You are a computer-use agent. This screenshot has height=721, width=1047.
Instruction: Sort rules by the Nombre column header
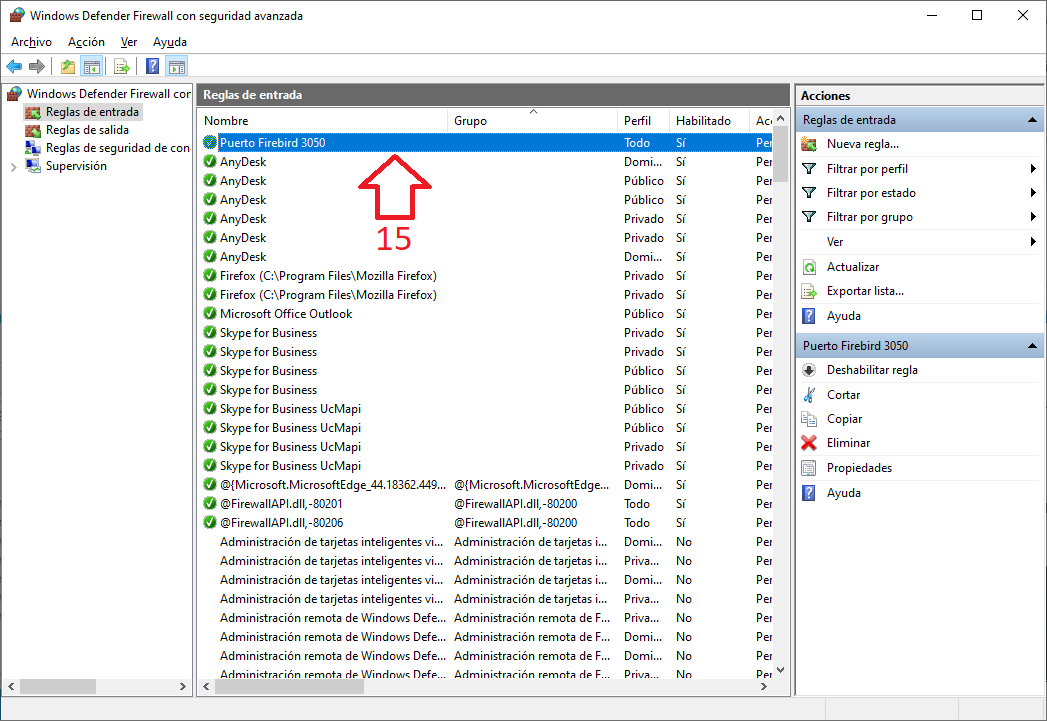pos(323,121)
